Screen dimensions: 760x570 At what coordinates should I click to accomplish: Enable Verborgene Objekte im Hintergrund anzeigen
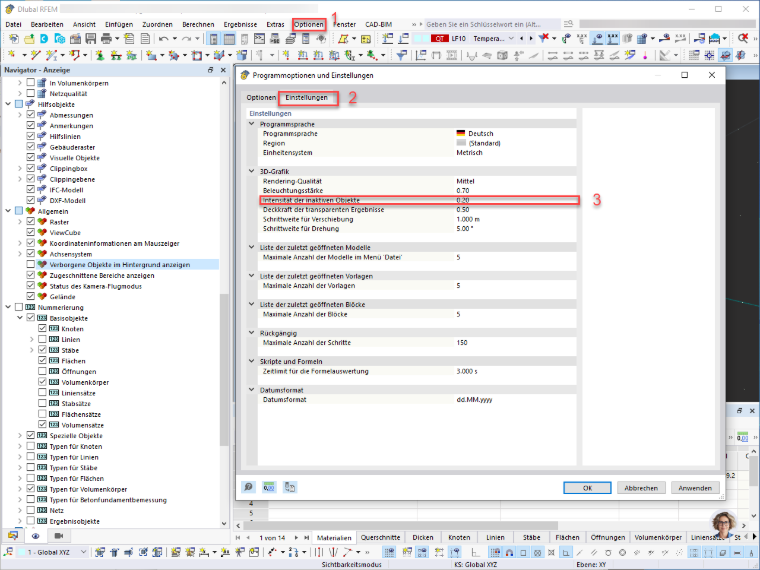coord(31,264)
